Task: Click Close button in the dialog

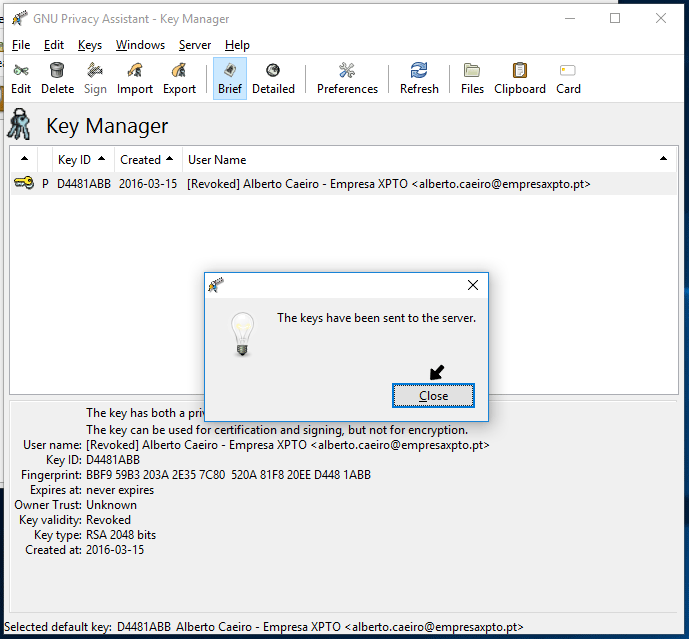Action: pos(433,396)
